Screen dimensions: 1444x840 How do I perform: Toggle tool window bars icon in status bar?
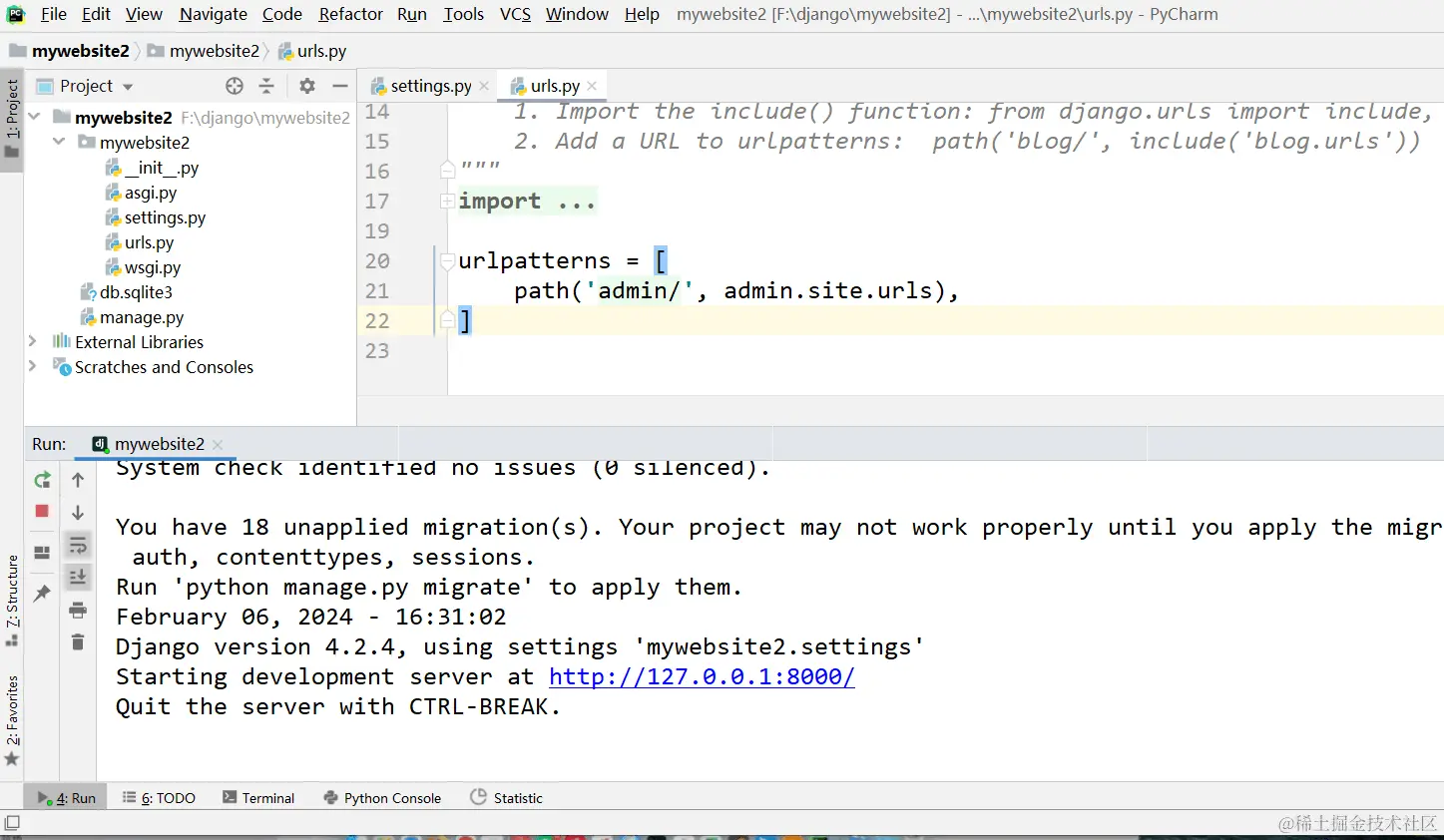coord(12,823)
